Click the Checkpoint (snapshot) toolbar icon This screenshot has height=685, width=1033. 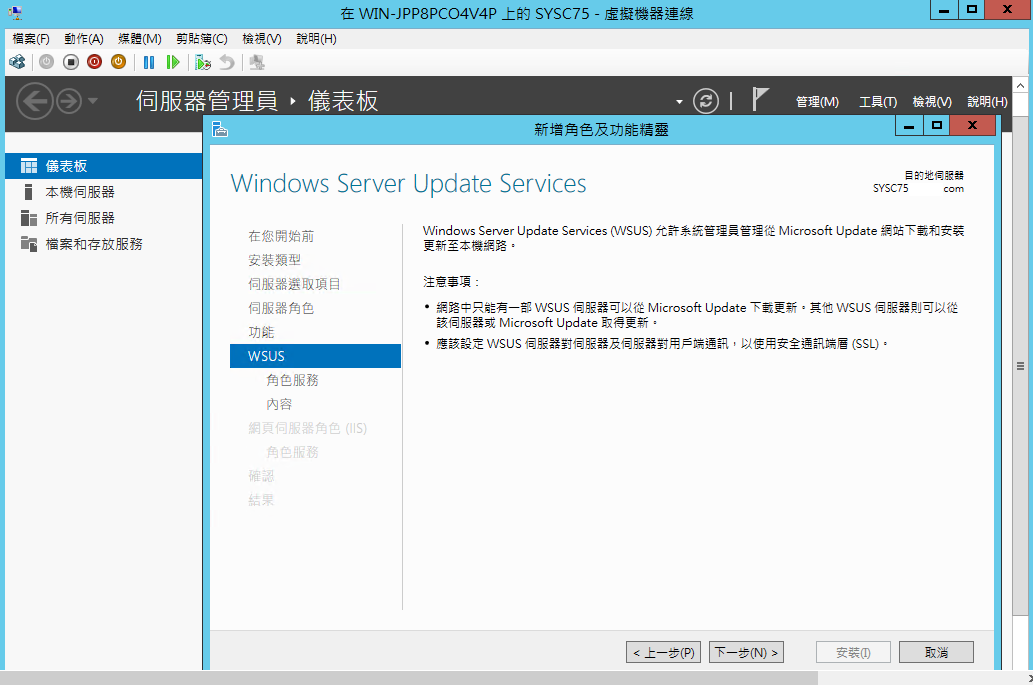203,63
